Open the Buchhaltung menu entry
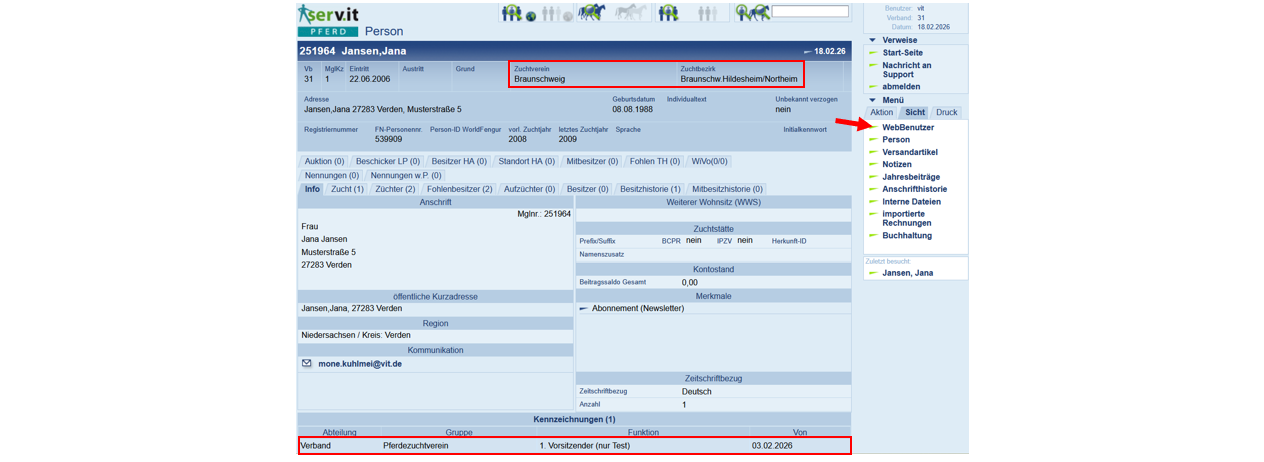 [906, 236]
